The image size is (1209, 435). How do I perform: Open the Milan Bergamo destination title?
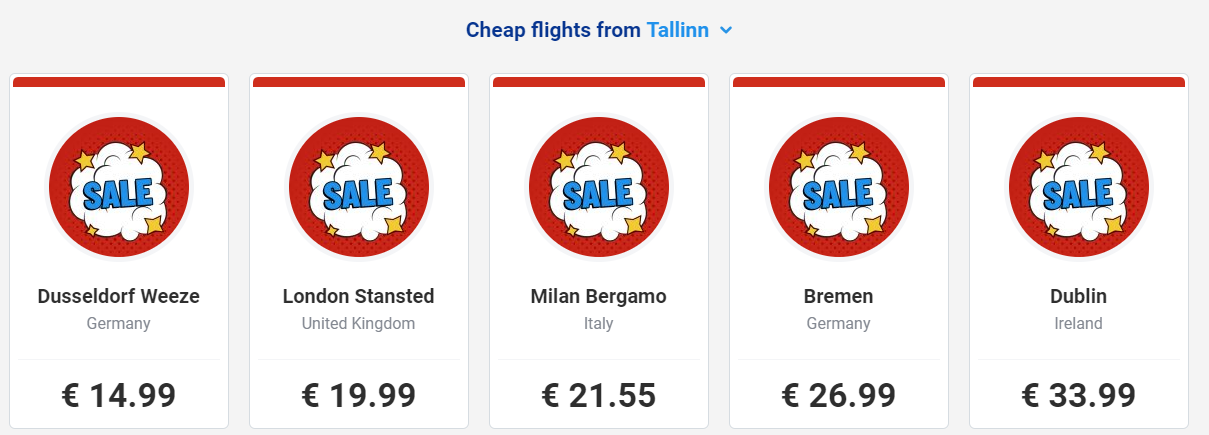pyautogui.click(x=599, y=296)
